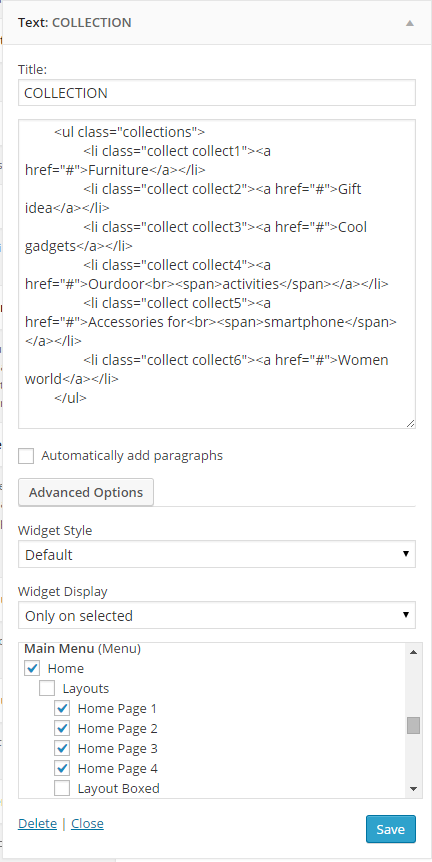Screen dimensions: 432x862
Task: Click the Advanced Options button
Action: (x=86, y=492)
